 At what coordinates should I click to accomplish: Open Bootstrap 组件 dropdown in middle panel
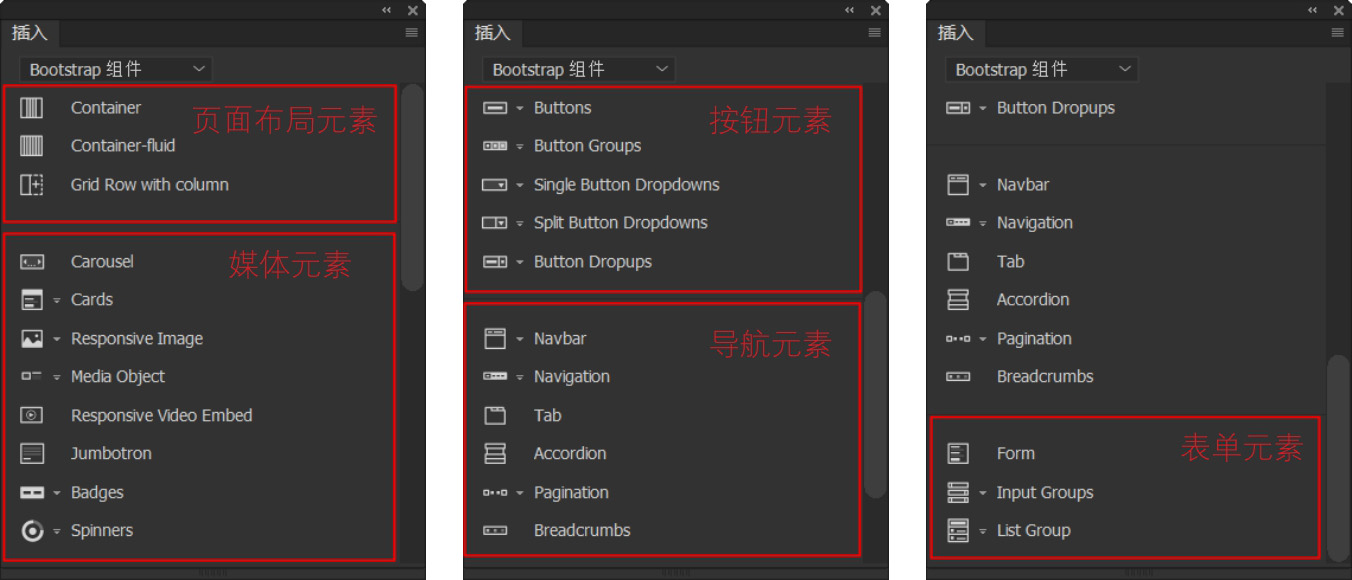[x=579, y=69]
